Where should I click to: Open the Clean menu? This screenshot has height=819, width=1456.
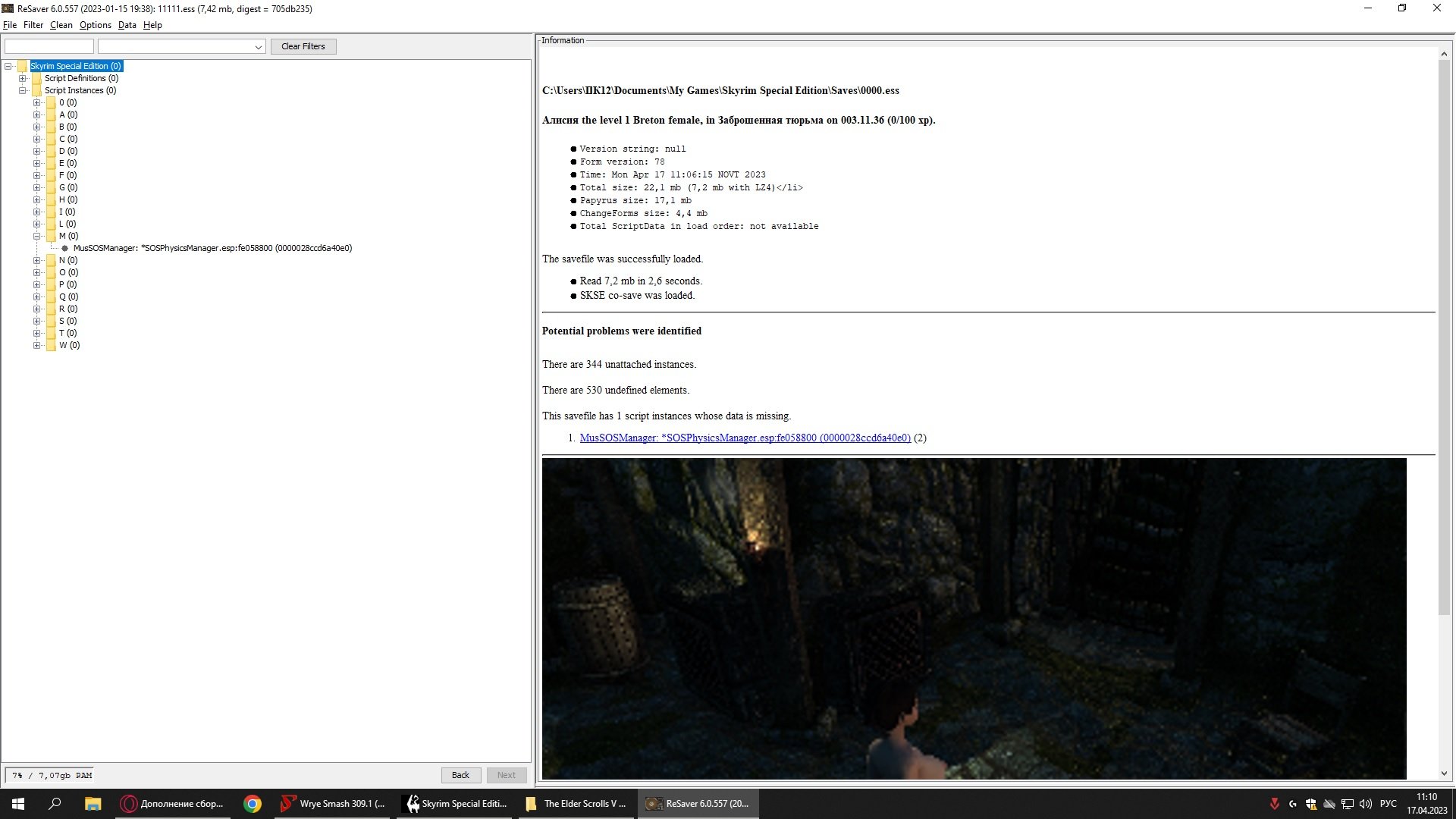(61, 25)
